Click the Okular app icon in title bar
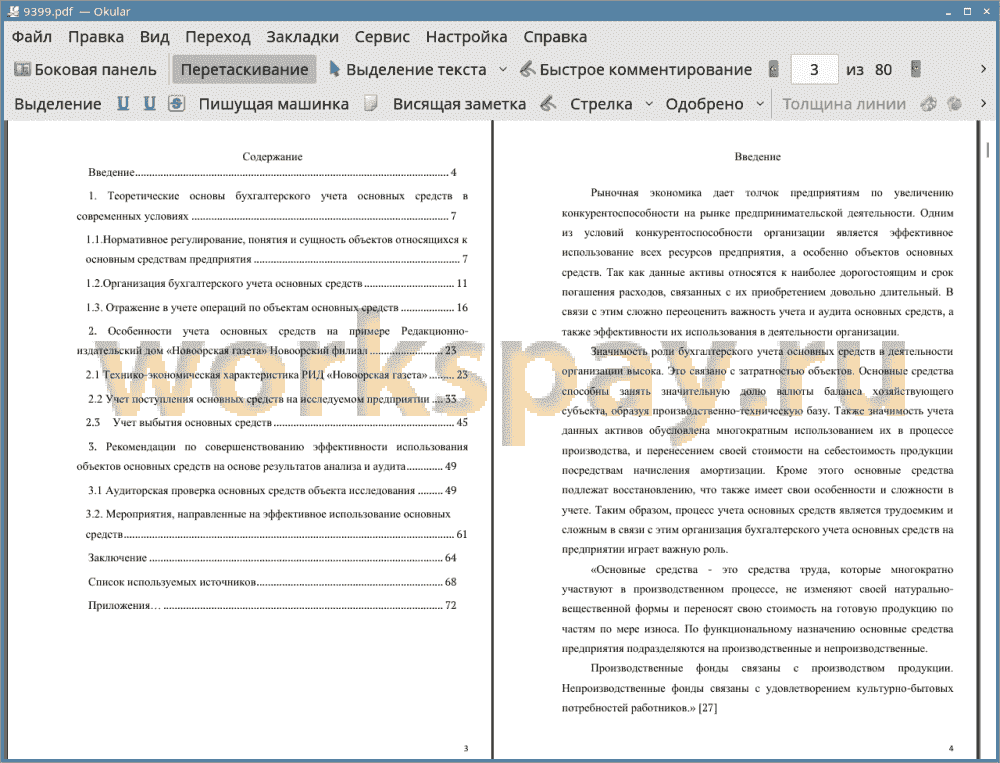The image size is (1000, 763). coord(13,11)
